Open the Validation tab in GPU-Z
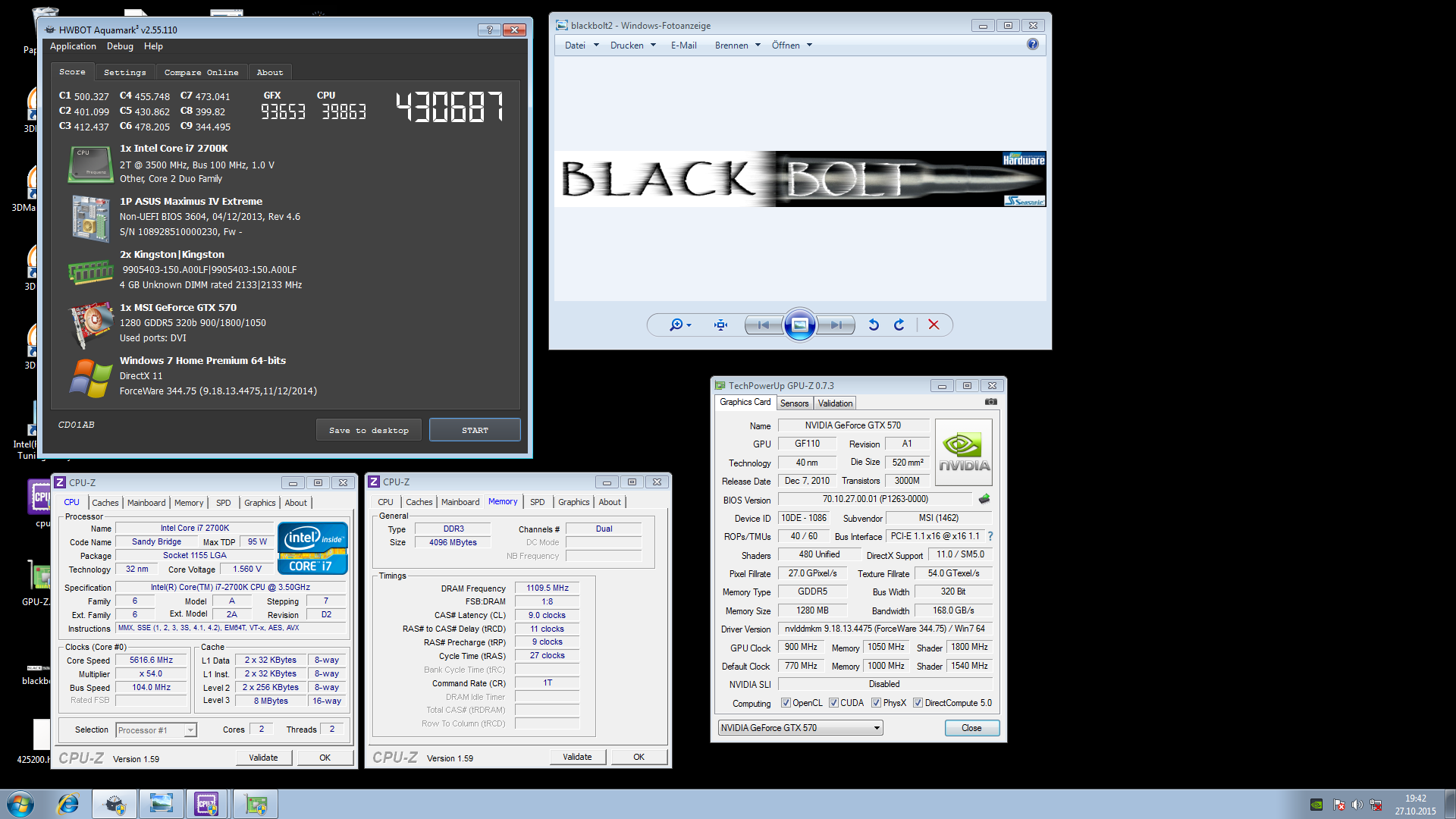Image resolution: width=1456 pixels, height=819 pixels. click(x=835, y=403)
